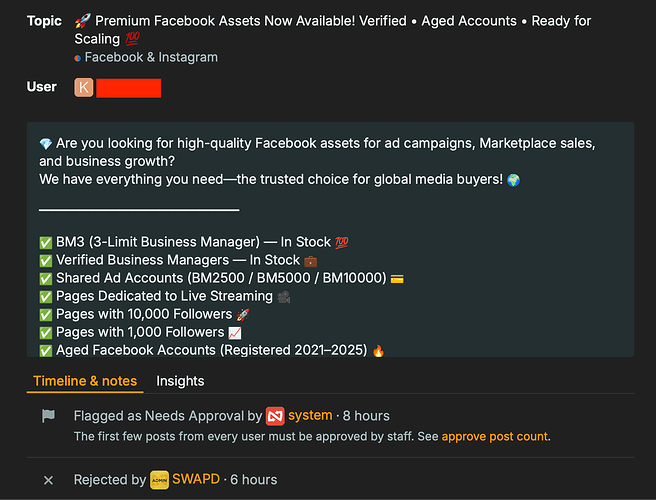Click the user avatar letter K
The image size is (656, 500).
84,87
